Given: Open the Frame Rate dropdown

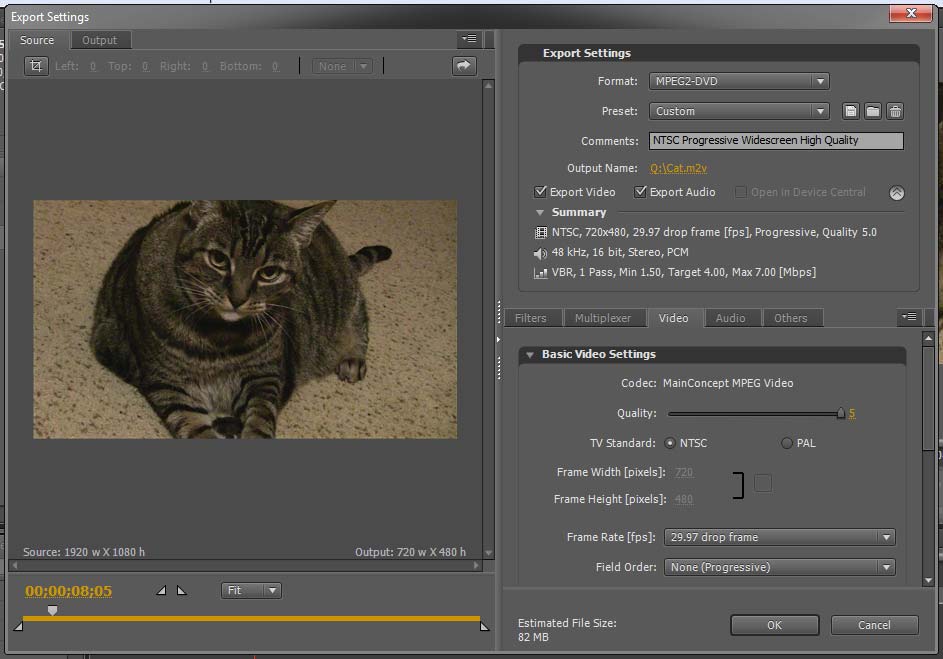Looking at the screenshot, I should (779, 537).
